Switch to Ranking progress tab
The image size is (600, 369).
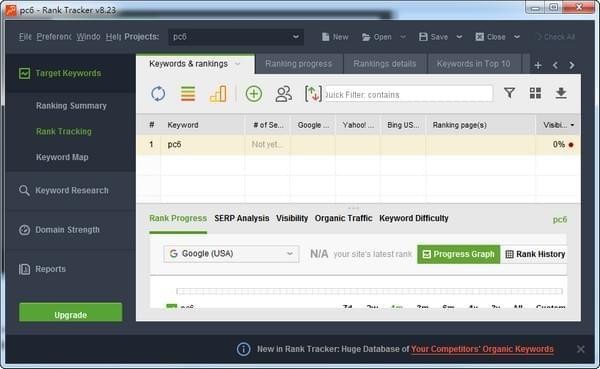[298, 64]
